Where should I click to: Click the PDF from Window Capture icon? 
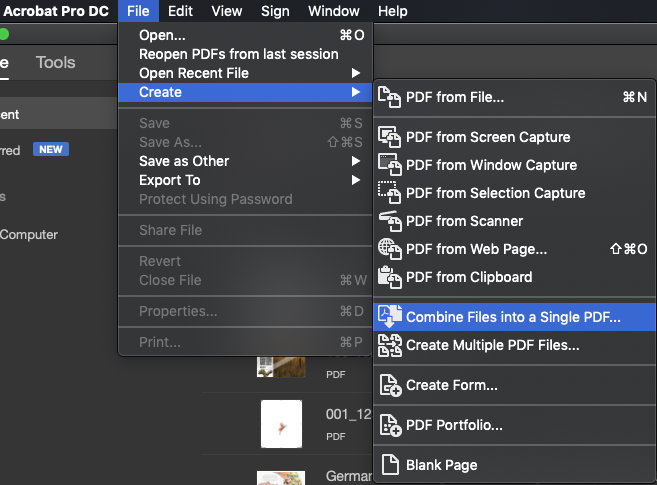[x=389, y=165]
